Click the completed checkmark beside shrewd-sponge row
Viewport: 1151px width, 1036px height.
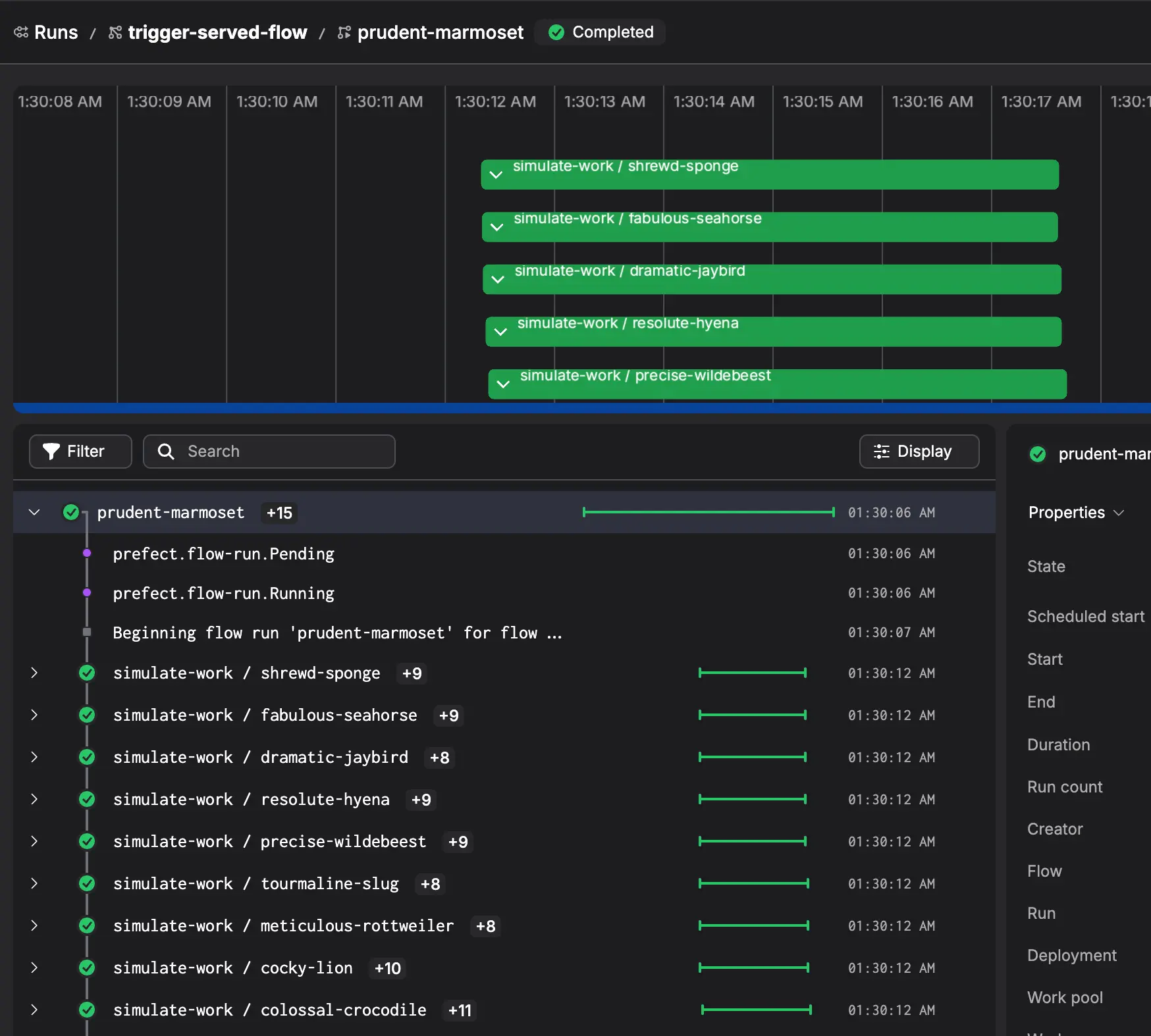pos(86,673)
